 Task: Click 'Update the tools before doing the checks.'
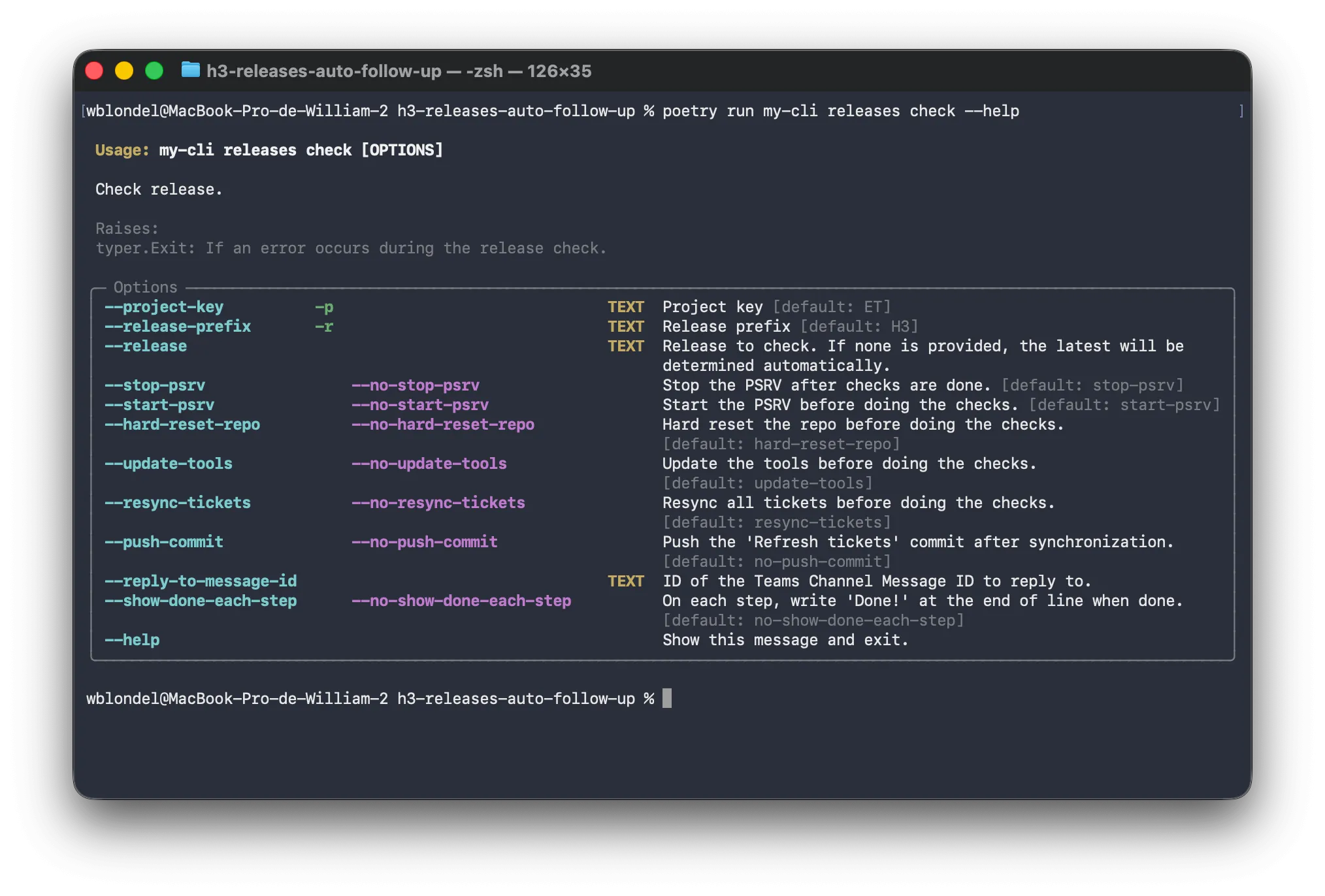click(x=850, y=464)
